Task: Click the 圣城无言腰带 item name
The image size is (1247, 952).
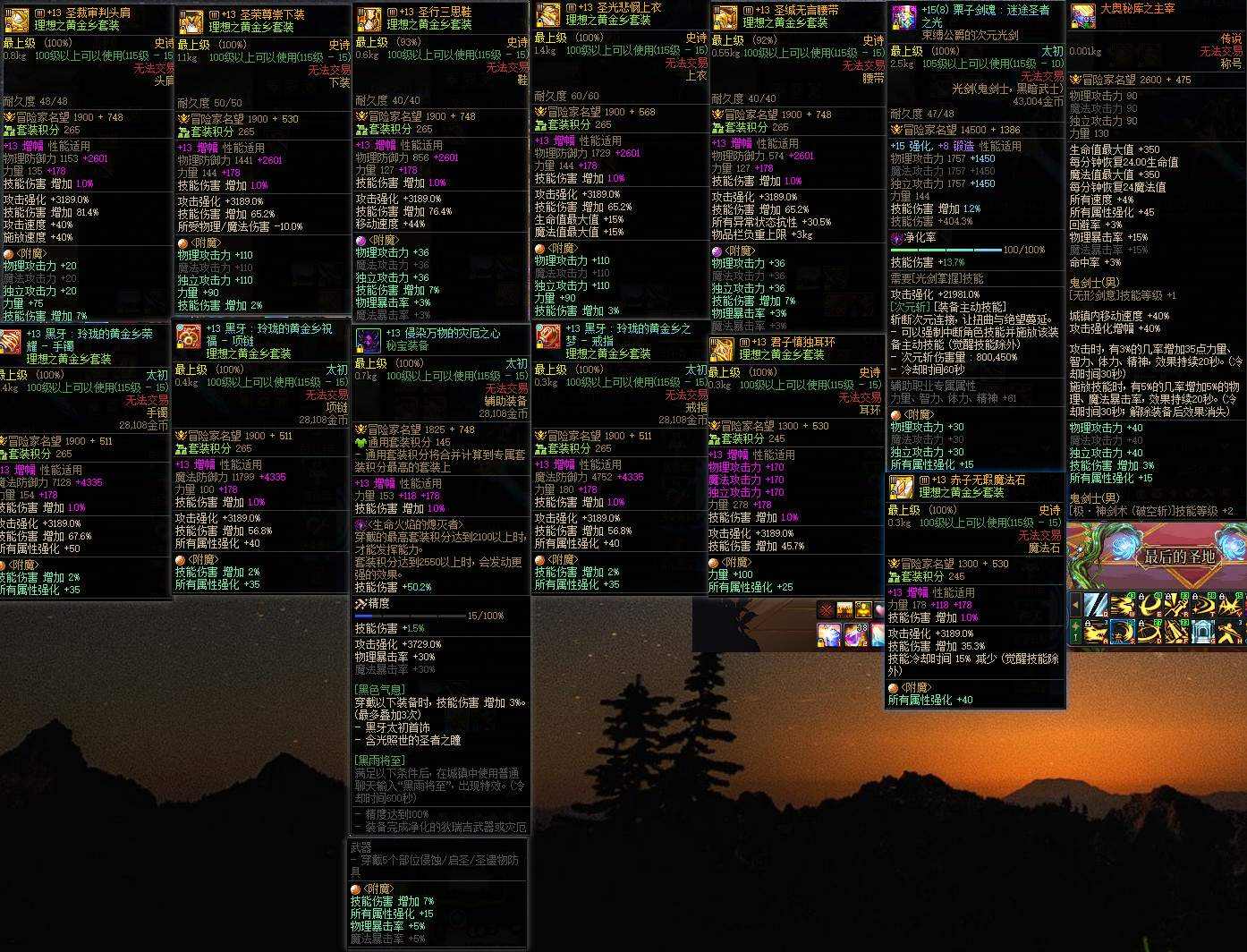Action: click(806, 10)
